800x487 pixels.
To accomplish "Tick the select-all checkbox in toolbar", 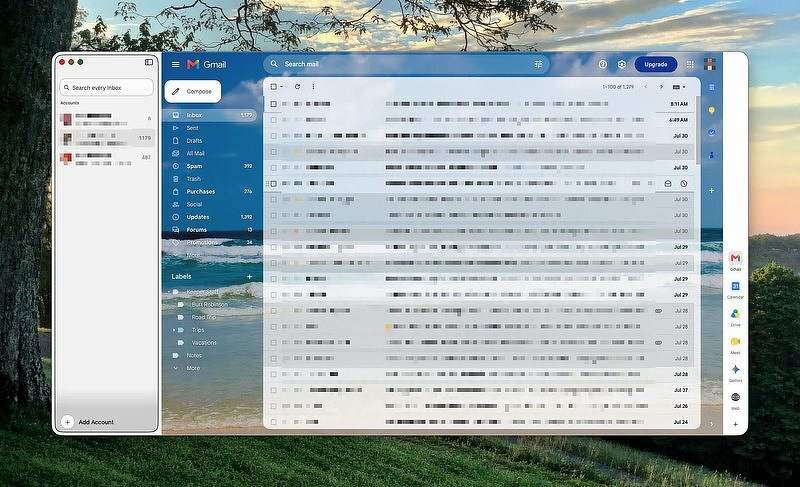I will [273, 87].
